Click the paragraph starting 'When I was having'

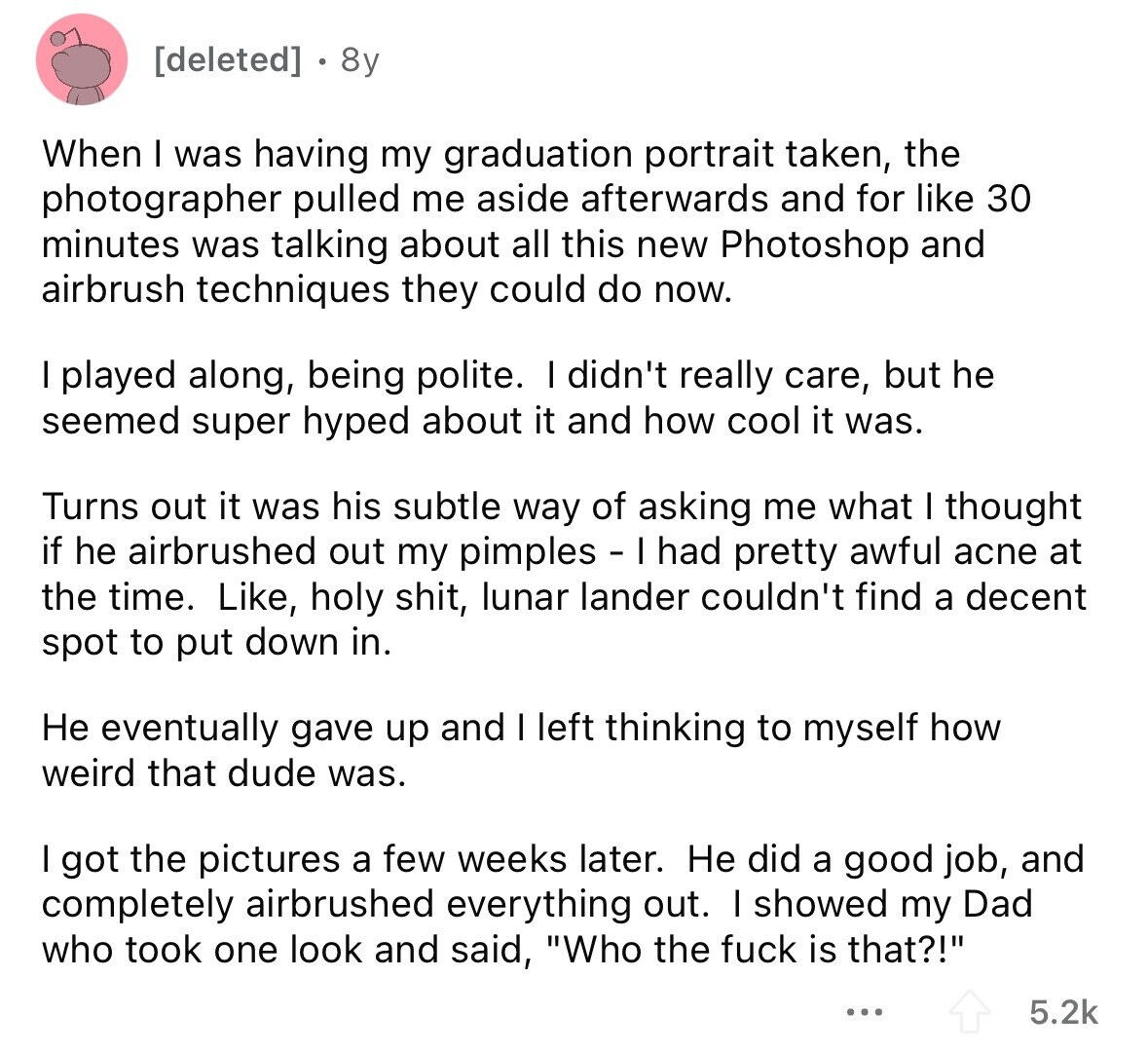pyautogui.click(x=536, y=221)
